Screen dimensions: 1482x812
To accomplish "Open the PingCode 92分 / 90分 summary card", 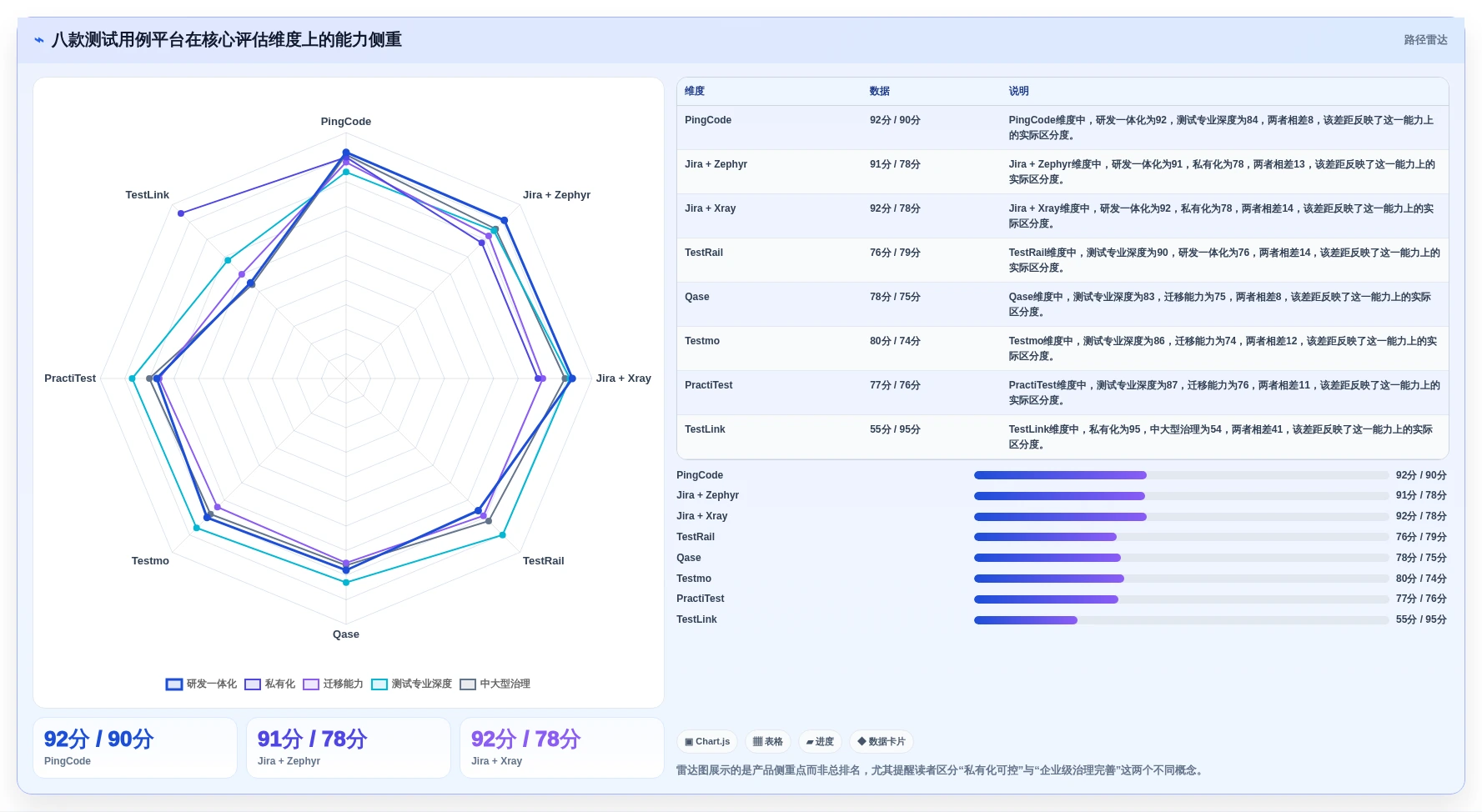I will [135, 748].
